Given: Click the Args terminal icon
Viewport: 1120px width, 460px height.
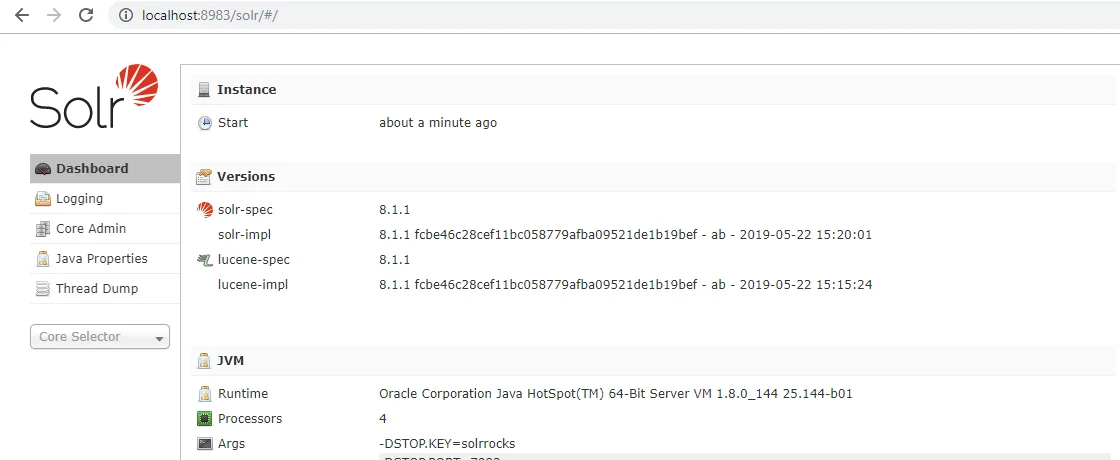Looking at the screenshot, I should (x=205, y=444).
